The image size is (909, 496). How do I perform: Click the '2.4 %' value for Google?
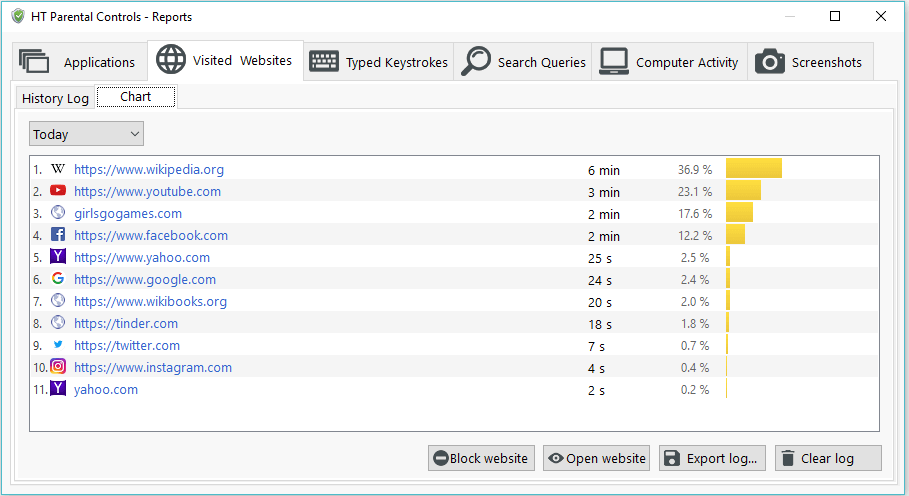pos(695,280)
